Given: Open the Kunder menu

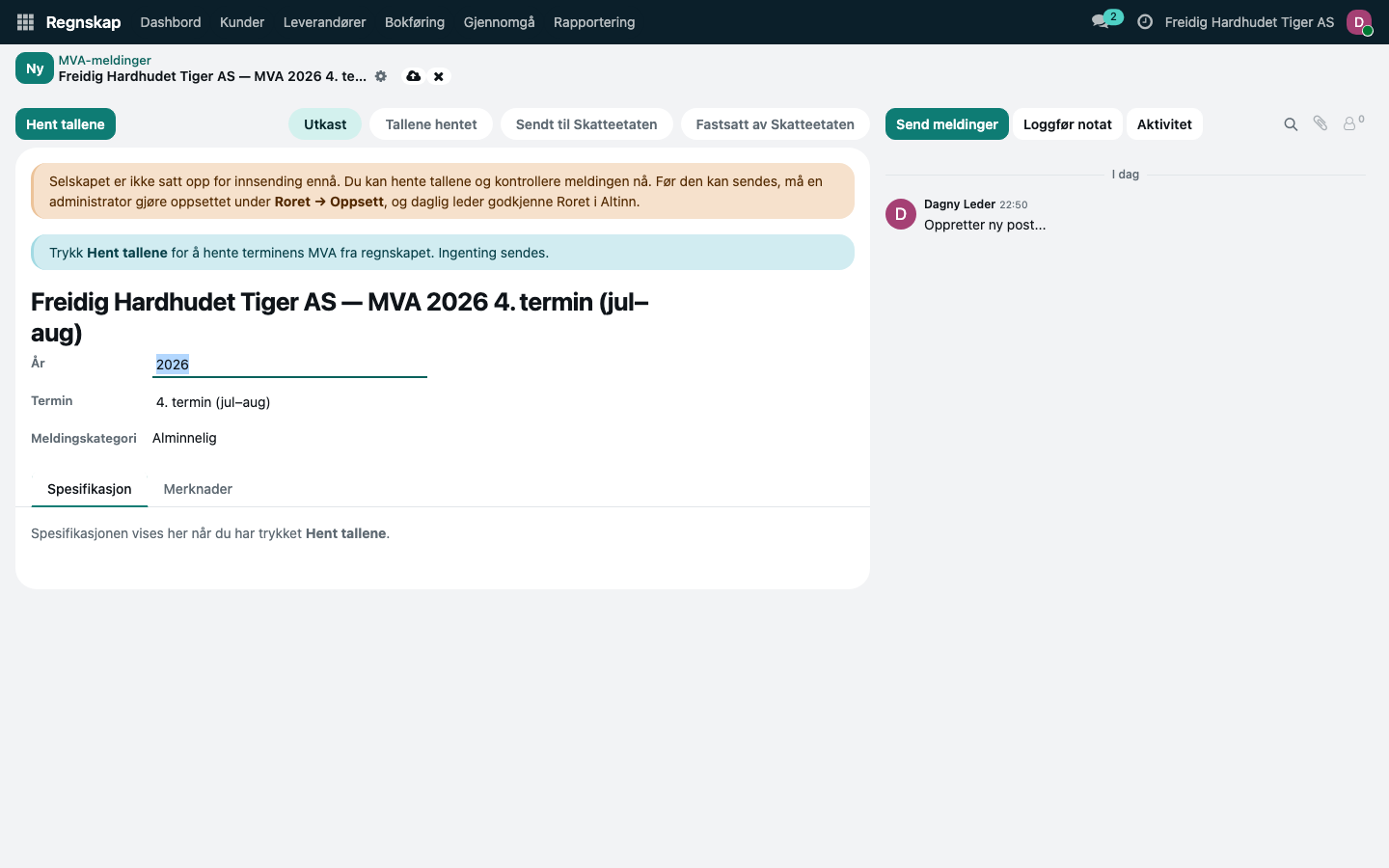Looking at the screenshot, I should pos(242,22).
